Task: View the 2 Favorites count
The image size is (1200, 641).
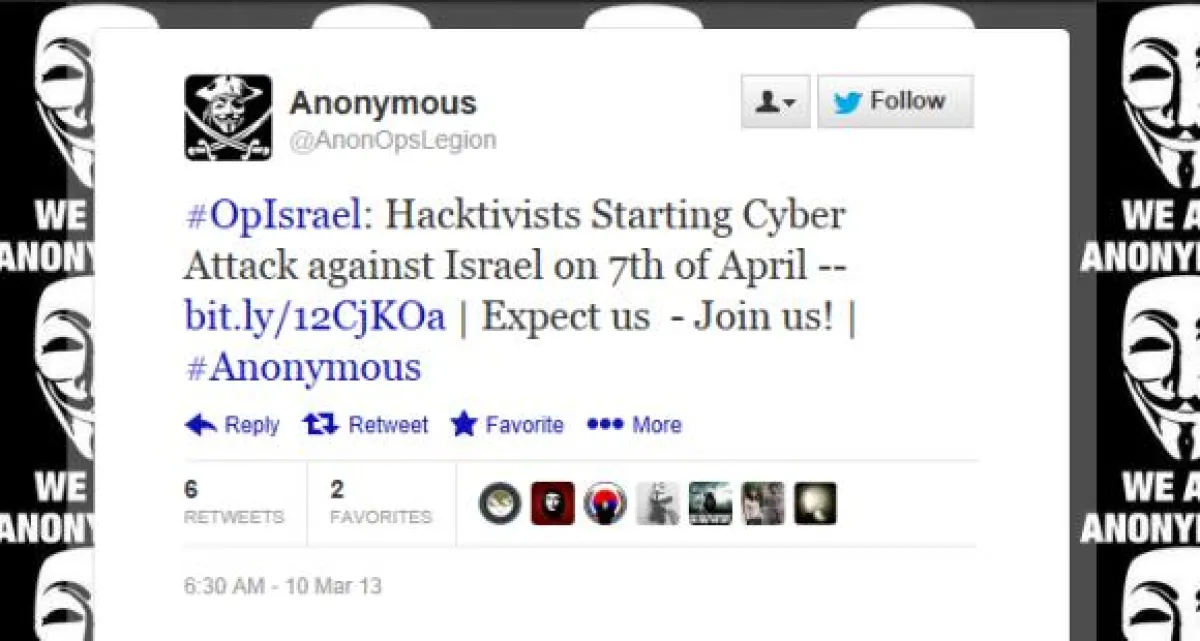Action: click(x=381, y=503)
